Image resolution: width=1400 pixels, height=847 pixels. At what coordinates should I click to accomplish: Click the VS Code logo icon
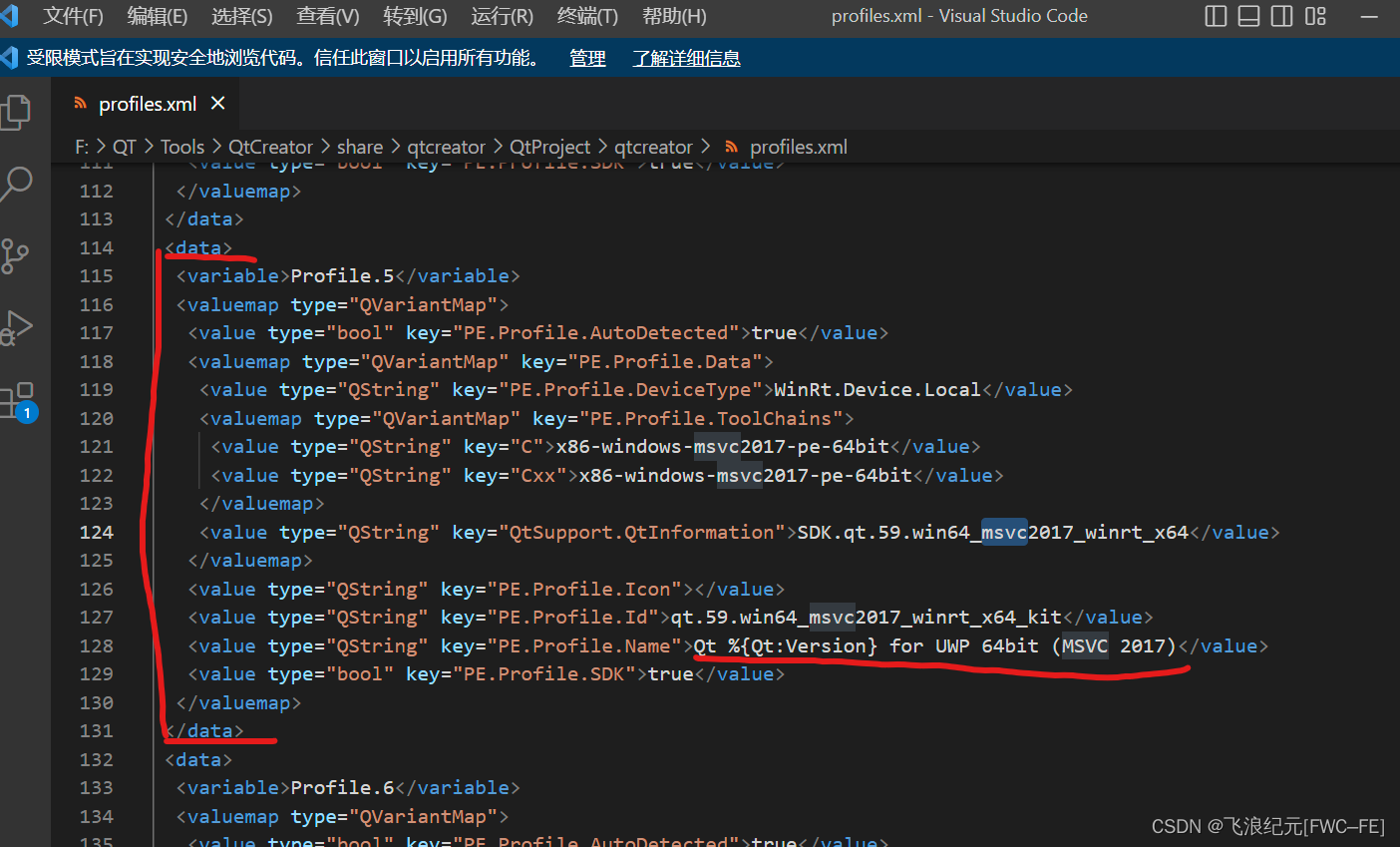tap(9, 16)
